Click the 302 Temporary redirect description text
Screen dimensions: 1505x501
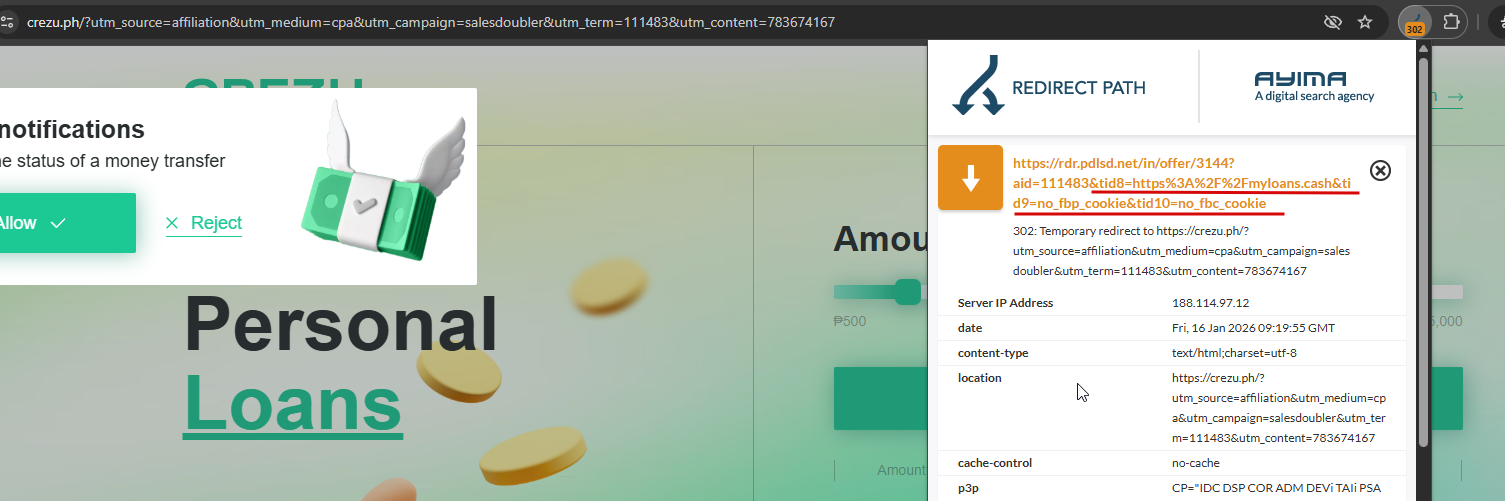1184,250
